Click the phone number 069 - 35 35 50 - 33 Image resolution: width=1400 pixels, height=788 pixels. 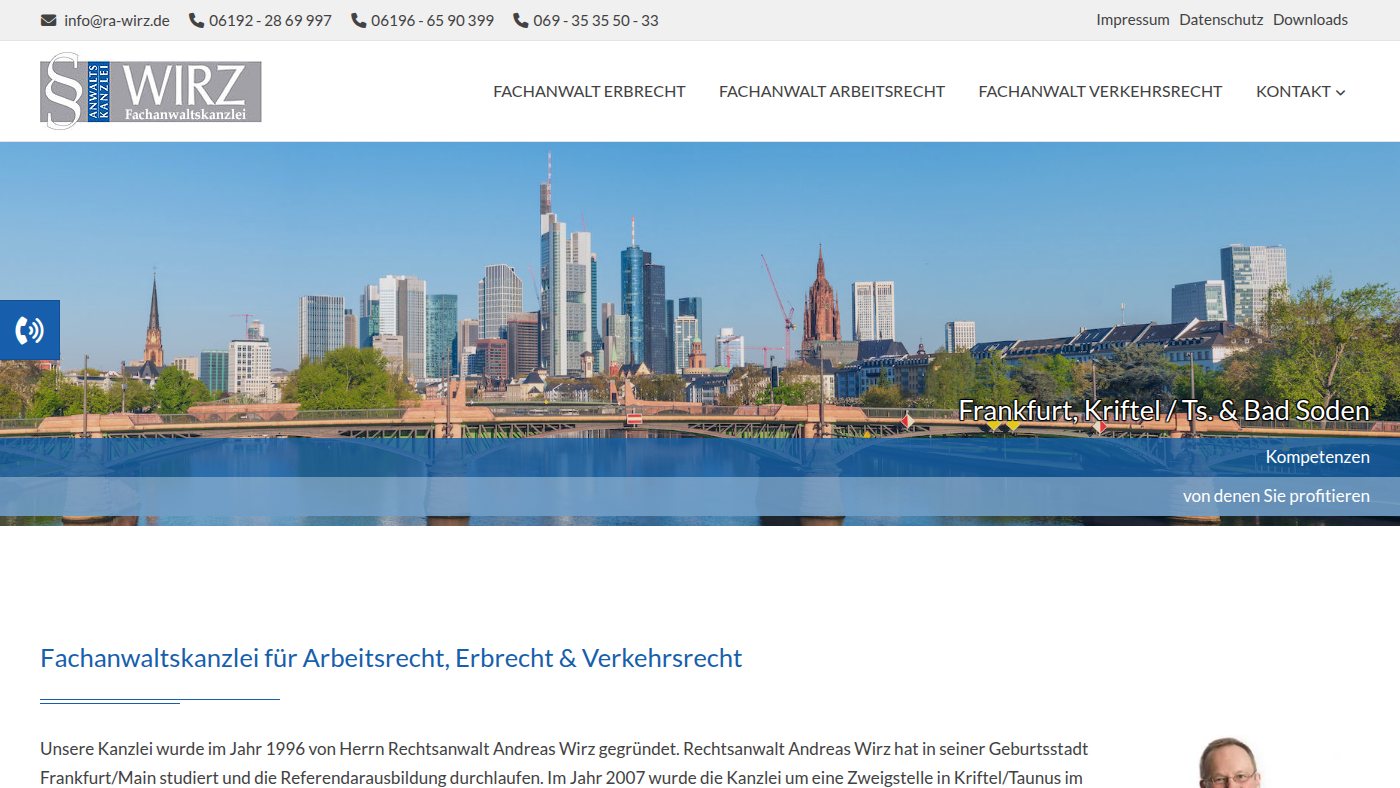pyautogui.click(x=596, y=20)
